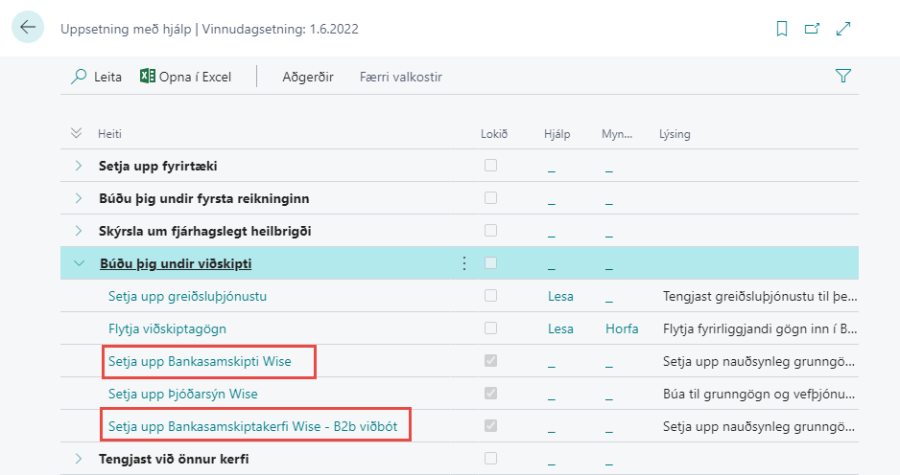Toggle Lokið checkbox for Setja upp fyrirtæki
900x475 pixels.
491,165
